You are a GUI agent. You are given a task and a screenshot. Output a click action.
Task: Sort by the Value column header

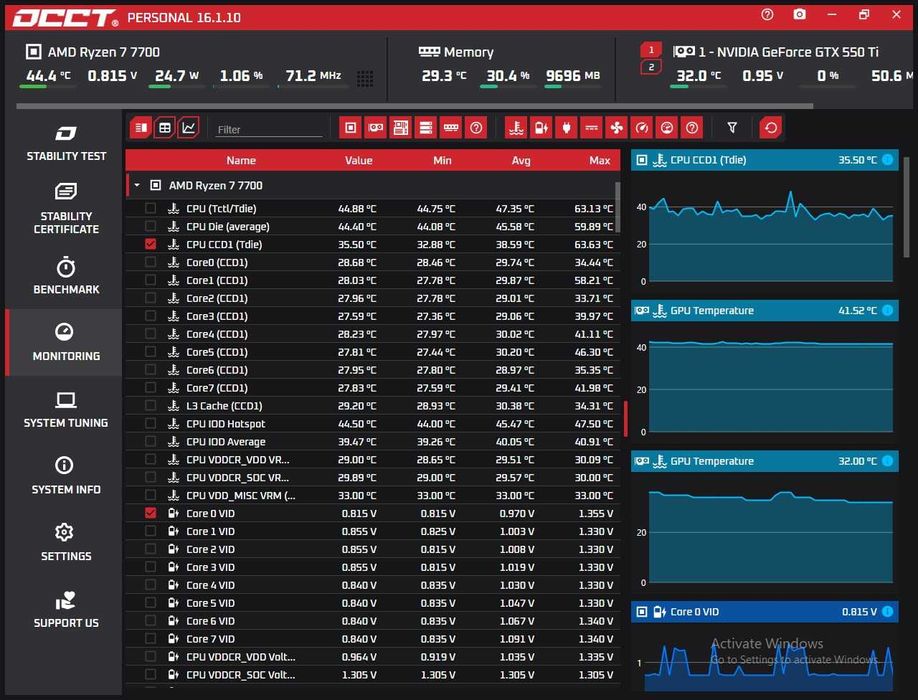[x=358, y=160]
